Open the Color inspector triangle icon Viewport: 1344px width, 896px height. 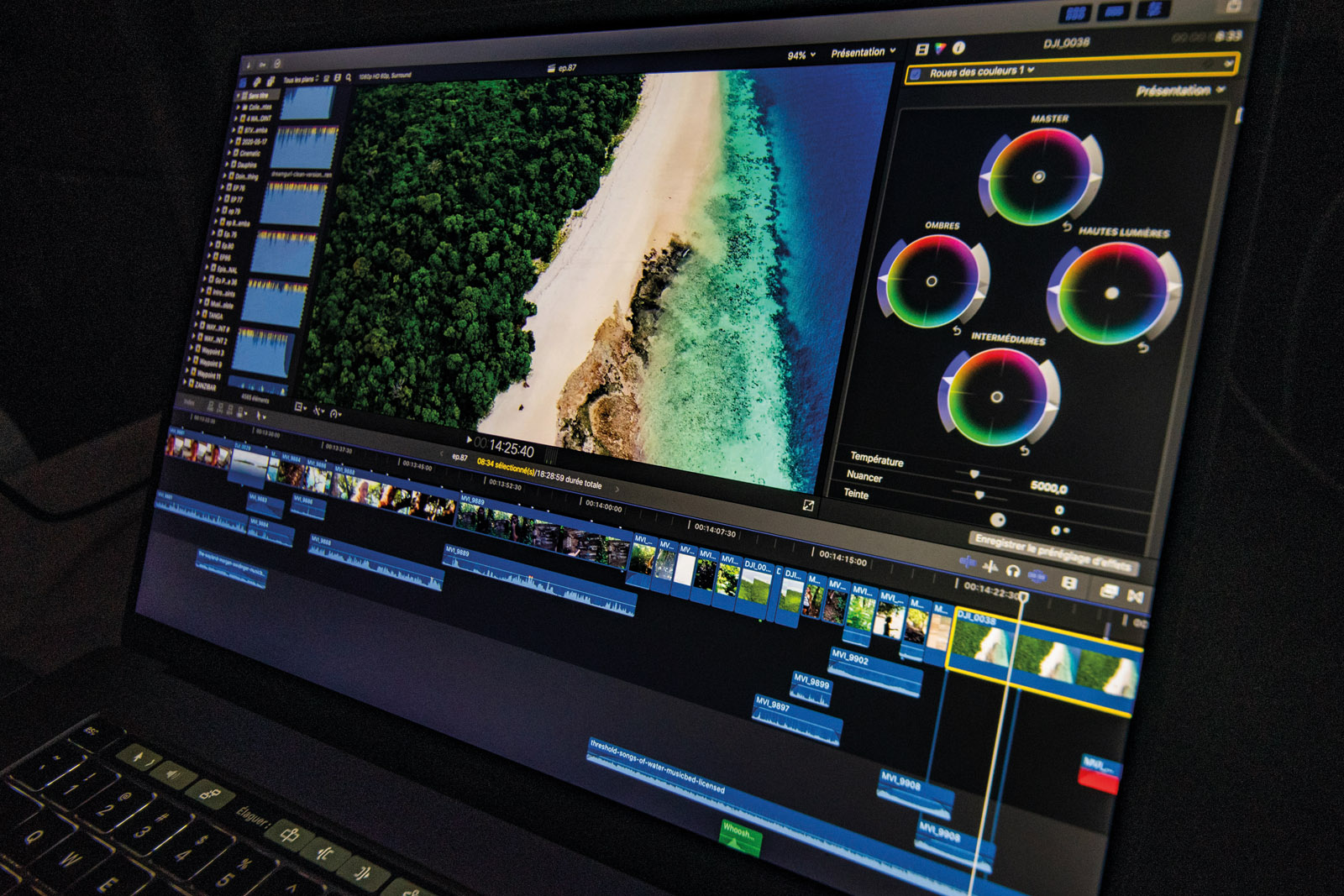tap(940, 49)
